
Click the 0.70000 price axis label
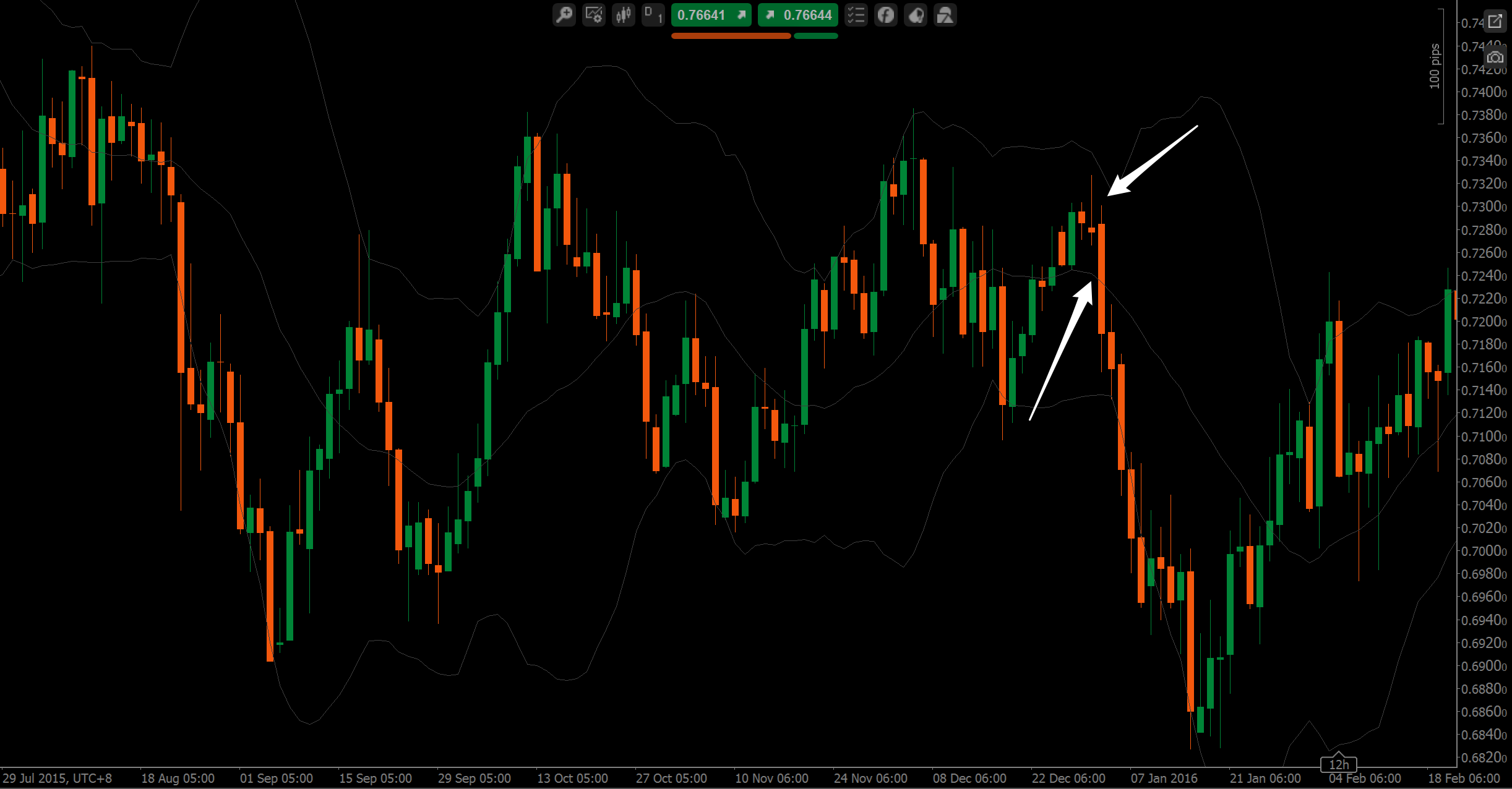point(1484,551)
